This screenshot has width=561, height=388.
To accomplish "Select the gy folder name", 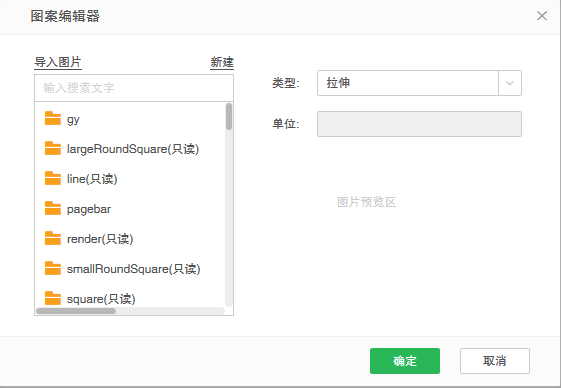I will pos(73,120).
